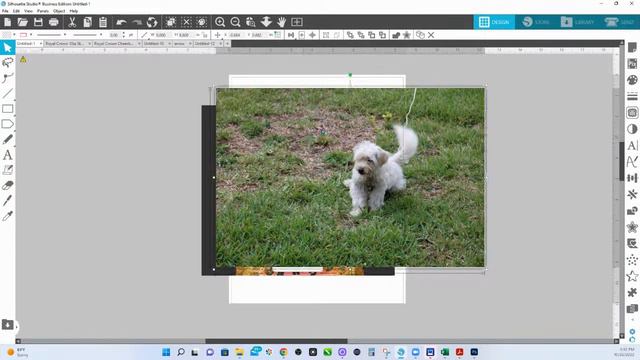Click the Deselect All icon
The width and height of the screenshot is (640, 360).
(186, 22)
